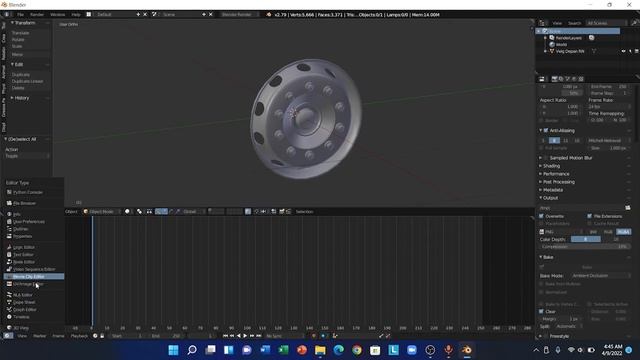Viewport: 640px width, 360px height.
Task: Choose User Preferences editor type
Action: [33, 222]
